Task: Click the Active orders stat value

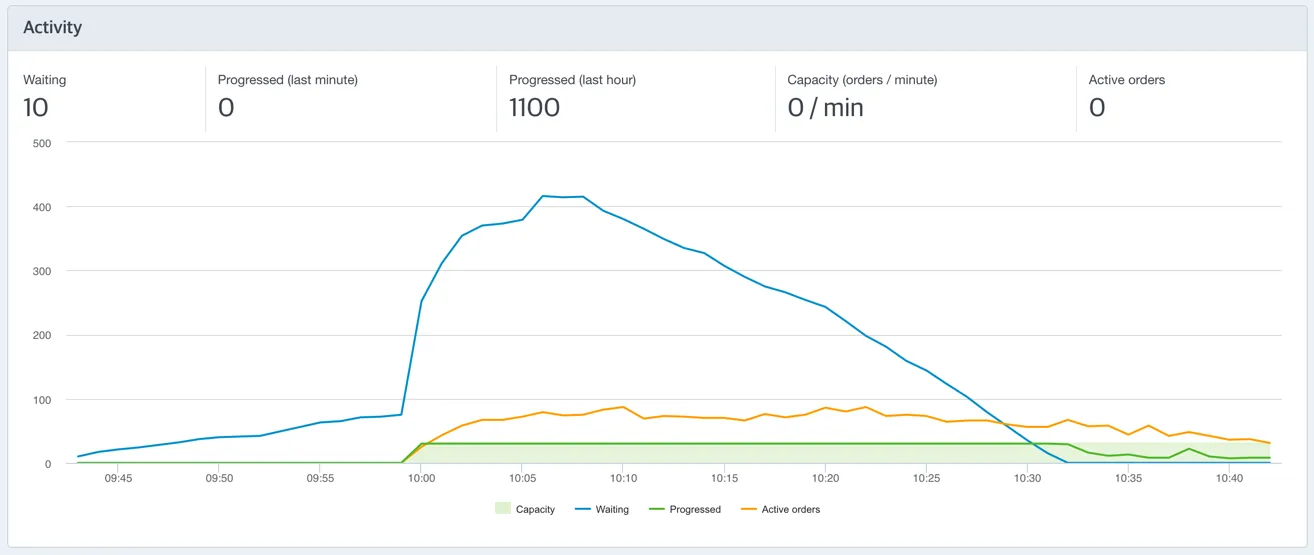Action: [x=1097, y=108]
